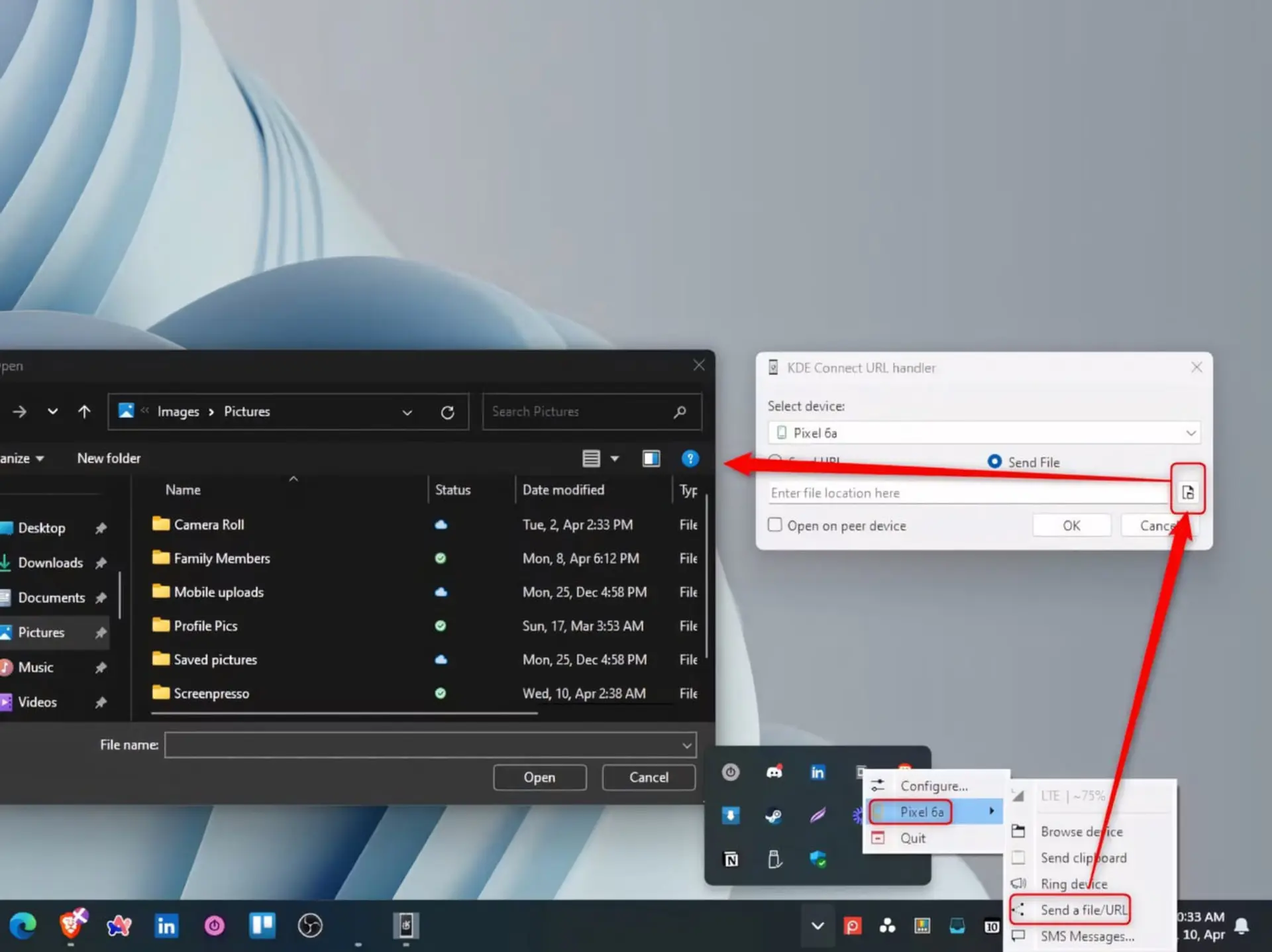Click the navigation pane scrollbar
Image resolution: width=1272 pixels, height=952 pixels.
click(x=120, y=595)
